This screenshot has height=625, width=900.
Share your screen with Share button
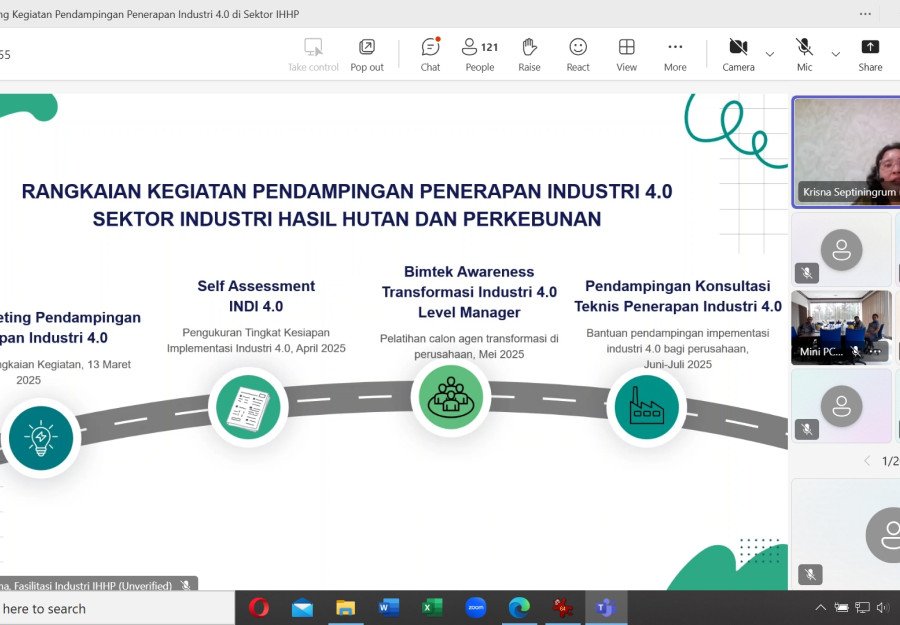(870, 55)
